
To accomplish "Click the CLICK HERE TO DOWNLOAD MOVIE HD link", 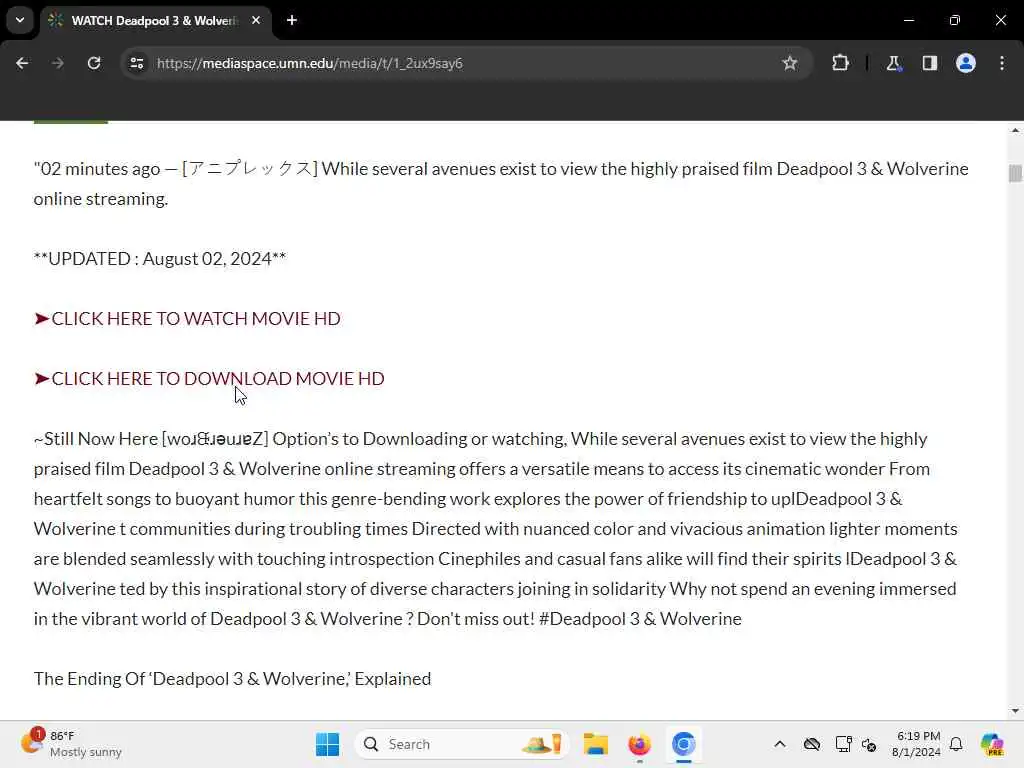I will [x=209, y=379].
